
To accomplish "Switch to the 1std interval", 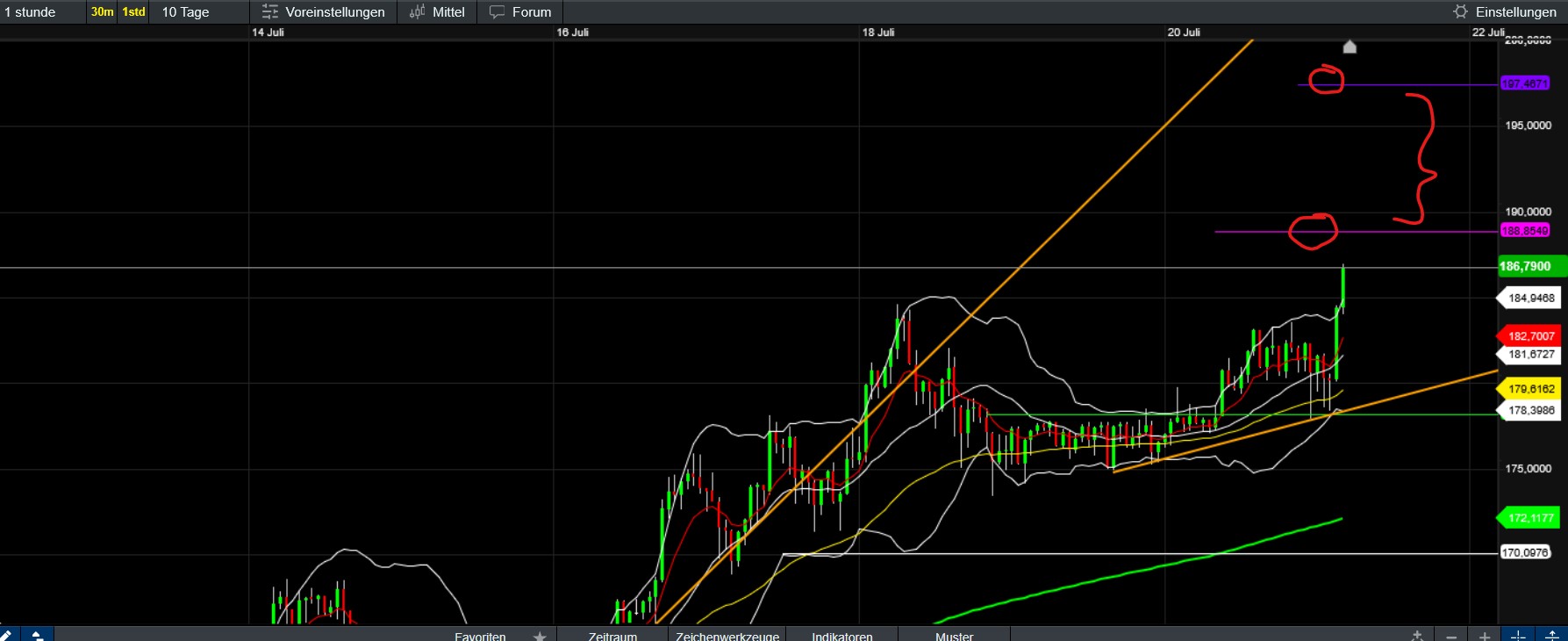I will [133, 12].
